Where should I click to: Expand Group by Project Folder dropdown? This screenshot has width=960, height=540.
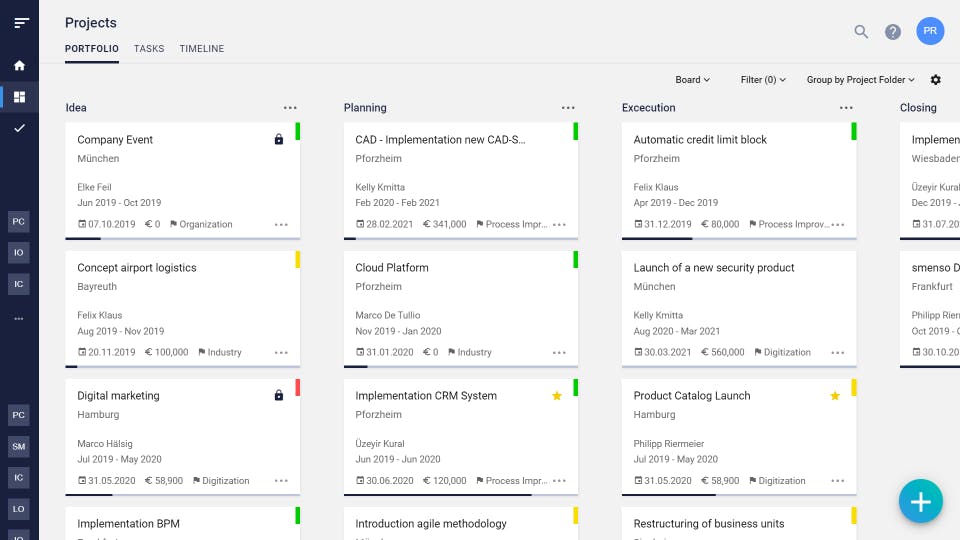tap(861, 80)
